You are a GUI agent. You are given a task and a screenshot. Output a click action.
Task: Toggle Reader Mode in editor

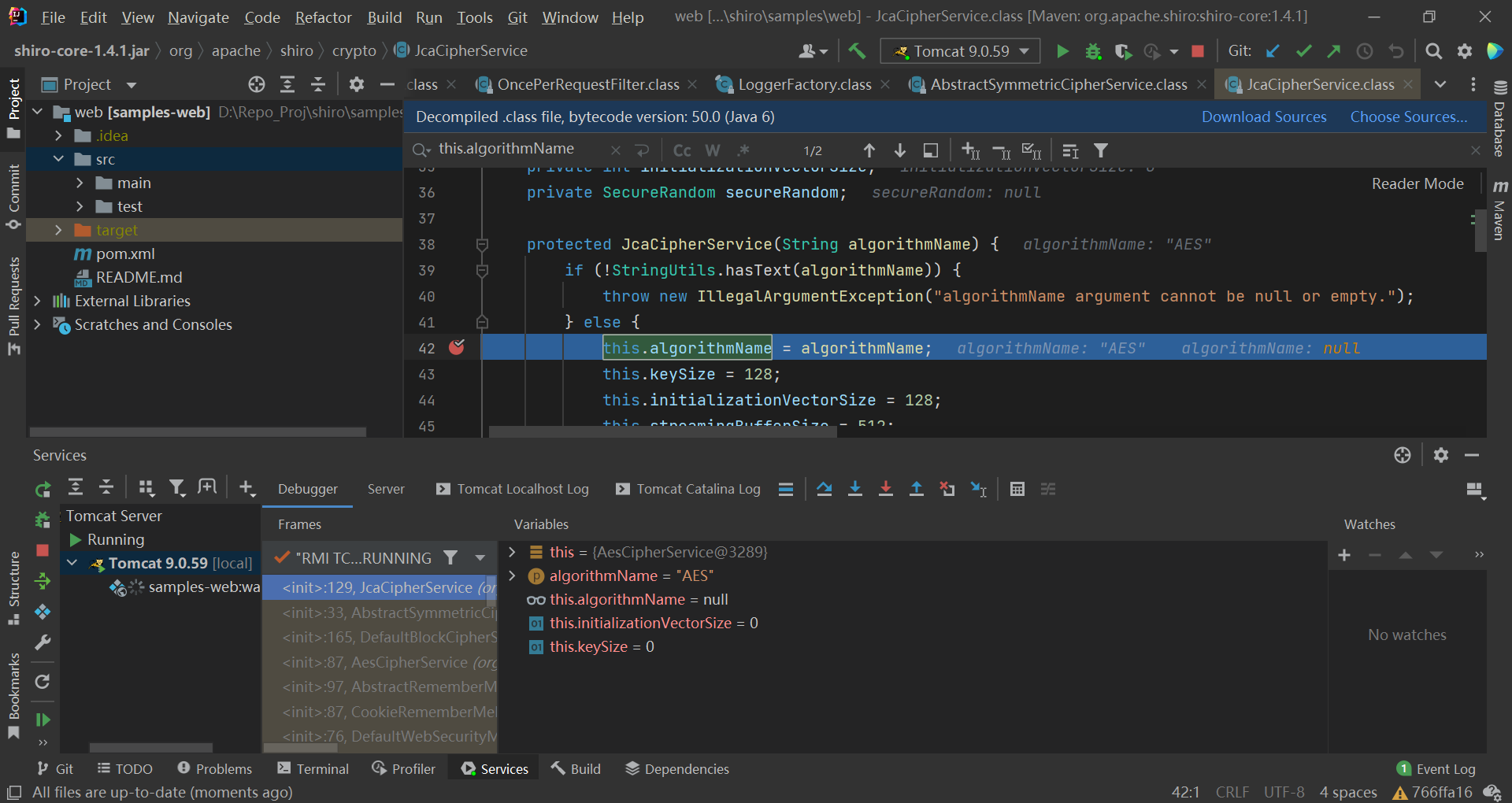(x=1417, y=183)
